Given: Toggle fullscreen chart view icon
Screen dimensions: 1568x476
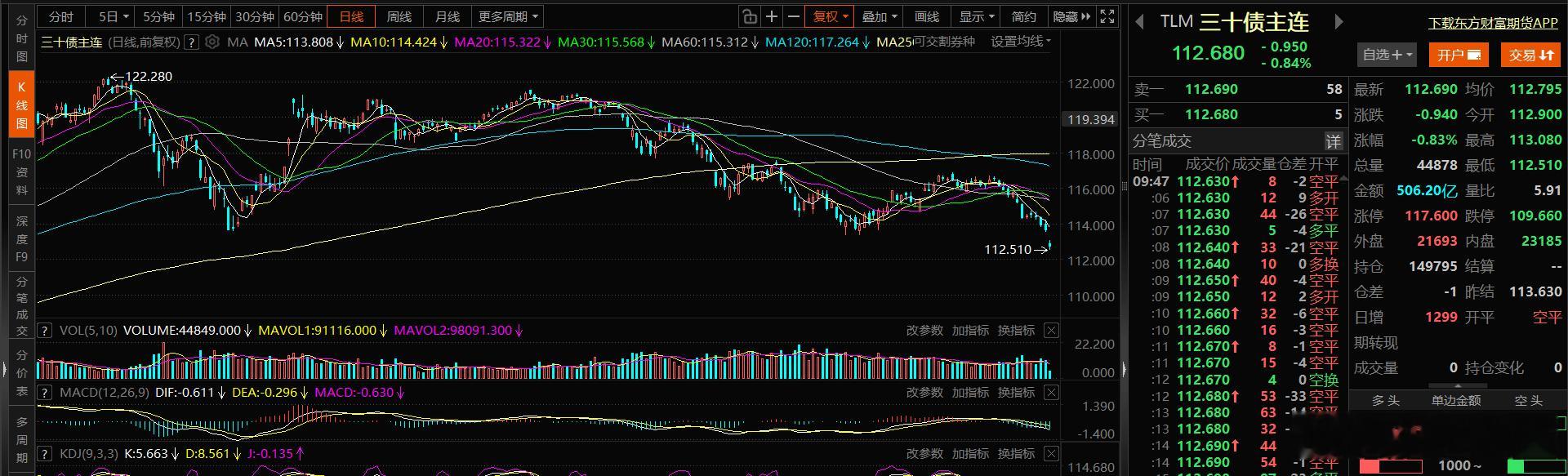Looking at the screenshot, I should [1107, 16].
